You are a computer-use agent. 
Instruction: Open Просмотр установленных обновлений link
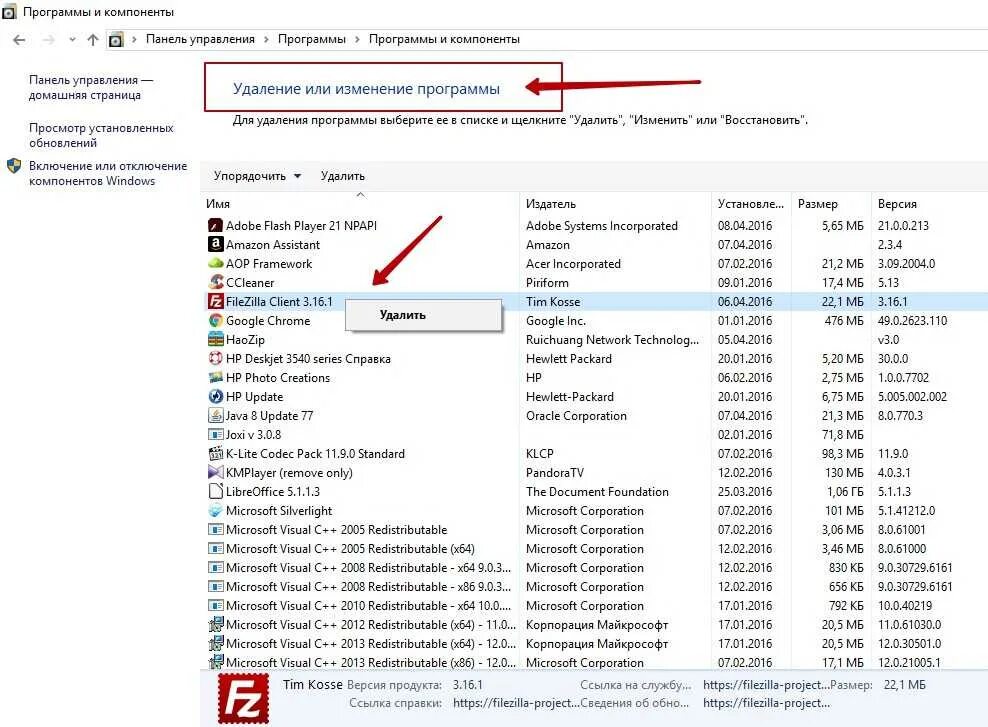(101, 135)
